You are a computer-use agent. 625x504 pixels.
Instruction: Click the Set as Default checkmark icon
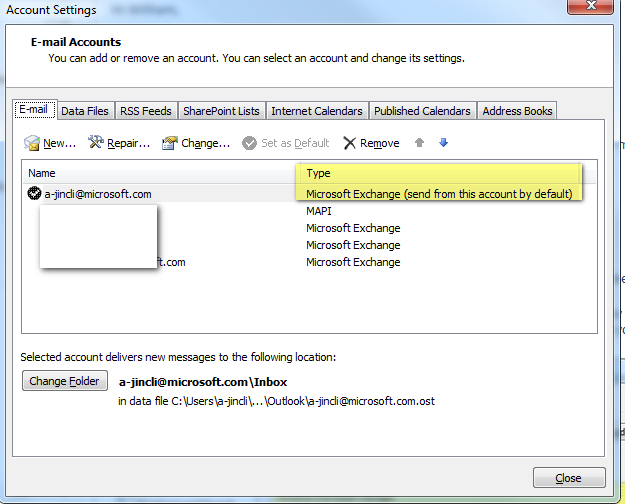(250, 143)
